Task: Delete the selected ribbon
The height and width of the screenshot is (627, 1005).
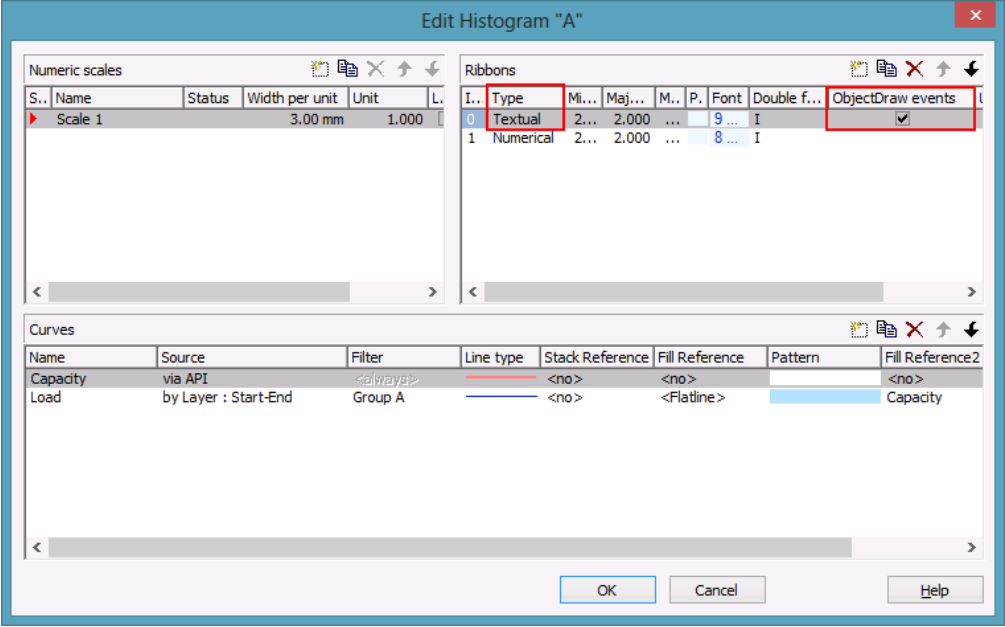Action: pyautogui.click(x=914, y=69)
